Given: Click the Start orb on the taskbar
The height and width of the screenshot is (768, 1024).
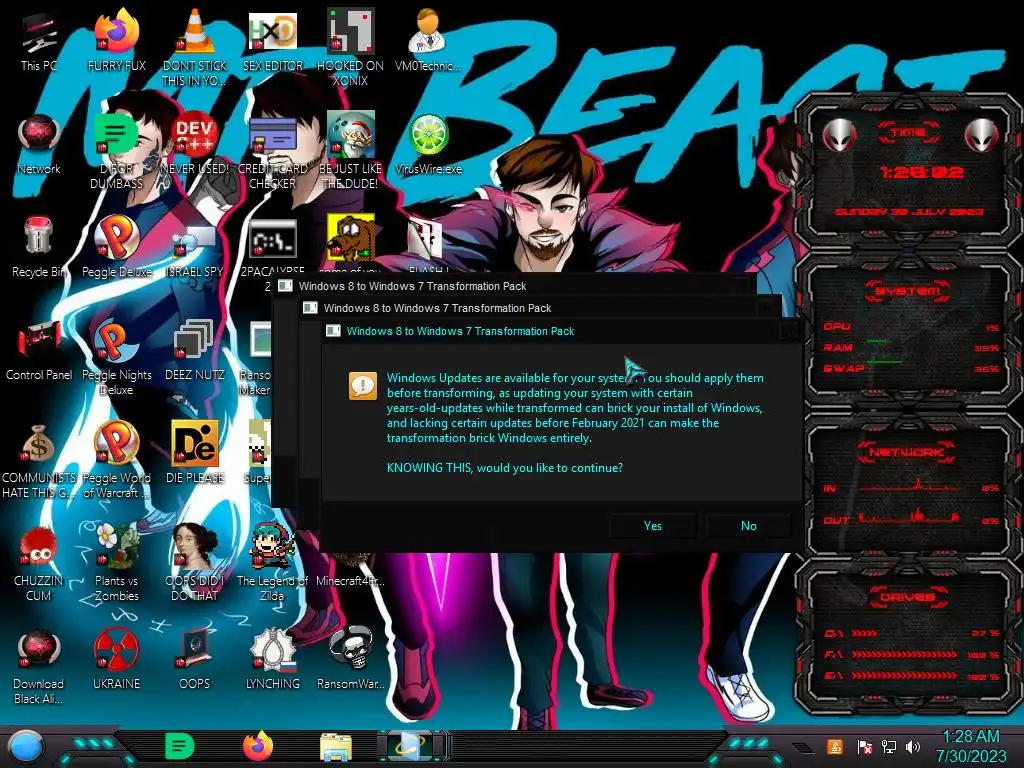Looking at the screenshot, I should coord(25,747).
